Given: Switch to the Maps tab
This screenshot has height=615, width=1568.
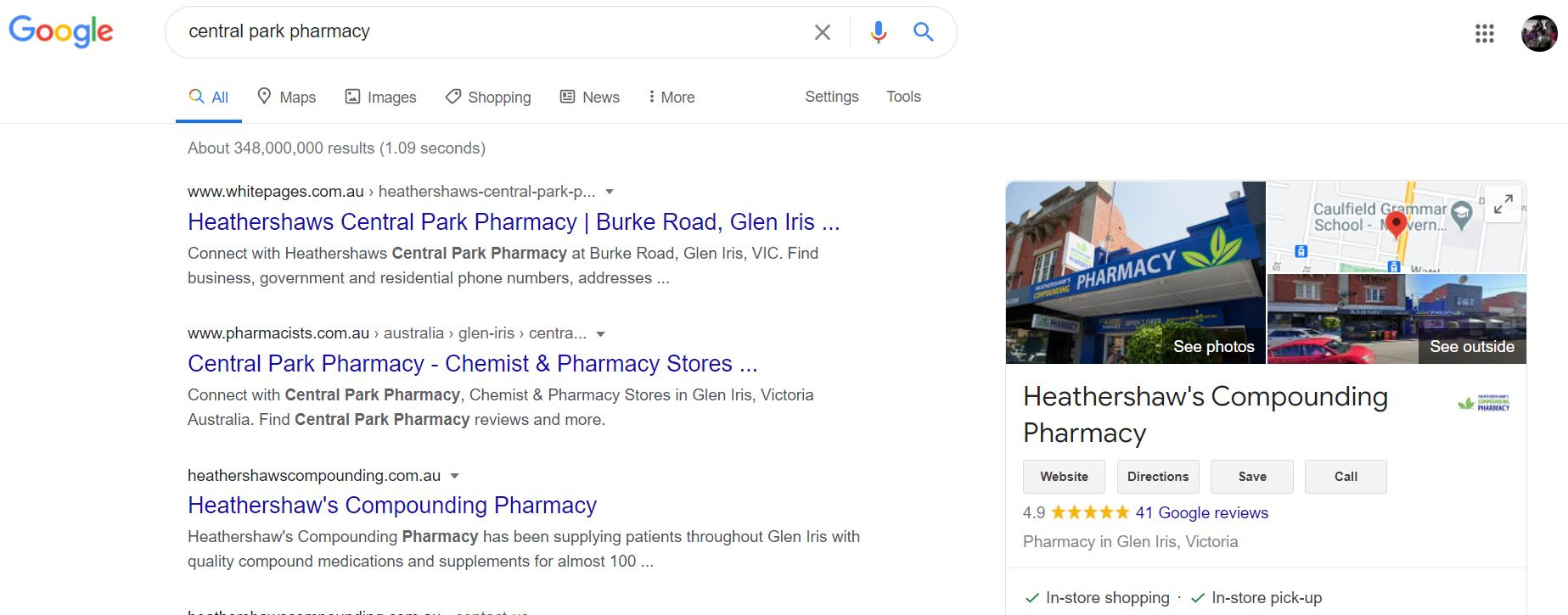Looking at the screenshot, I should 287,97.
